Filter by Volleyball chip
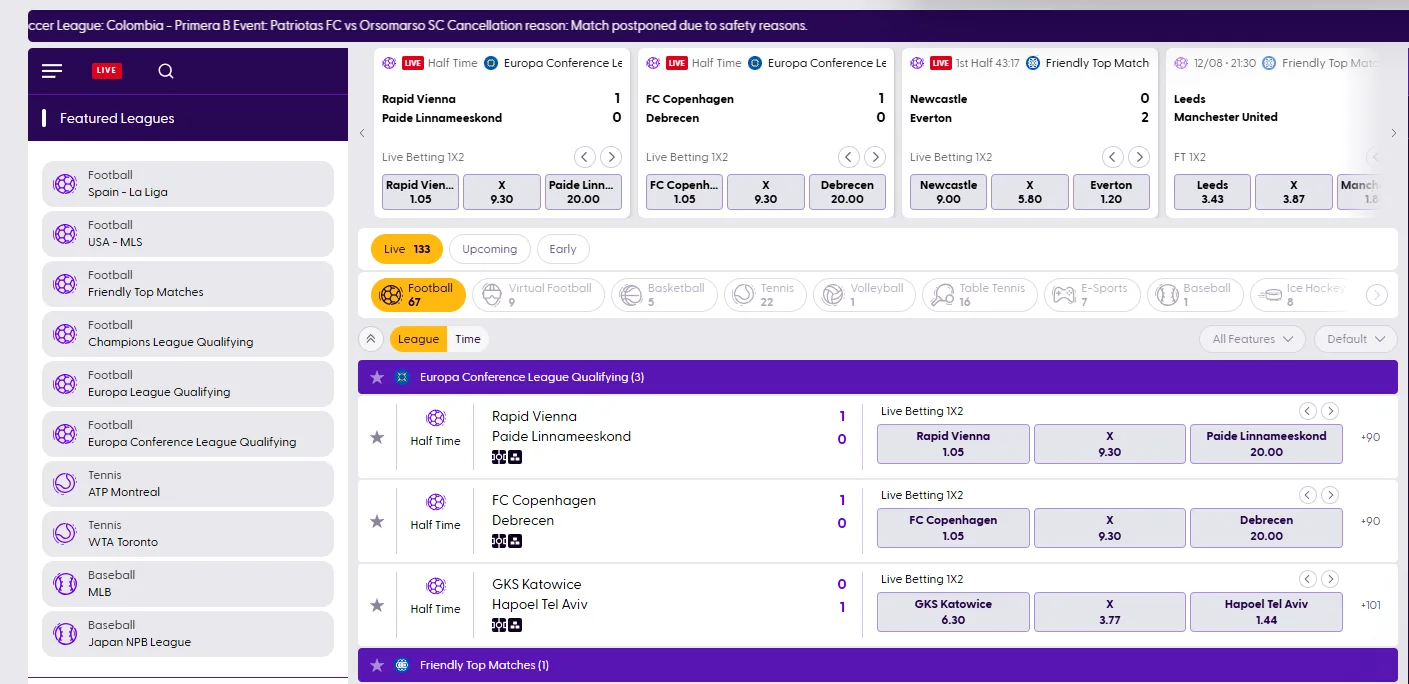This screenshot has height=684, width=1409. [x=864, y=295]
